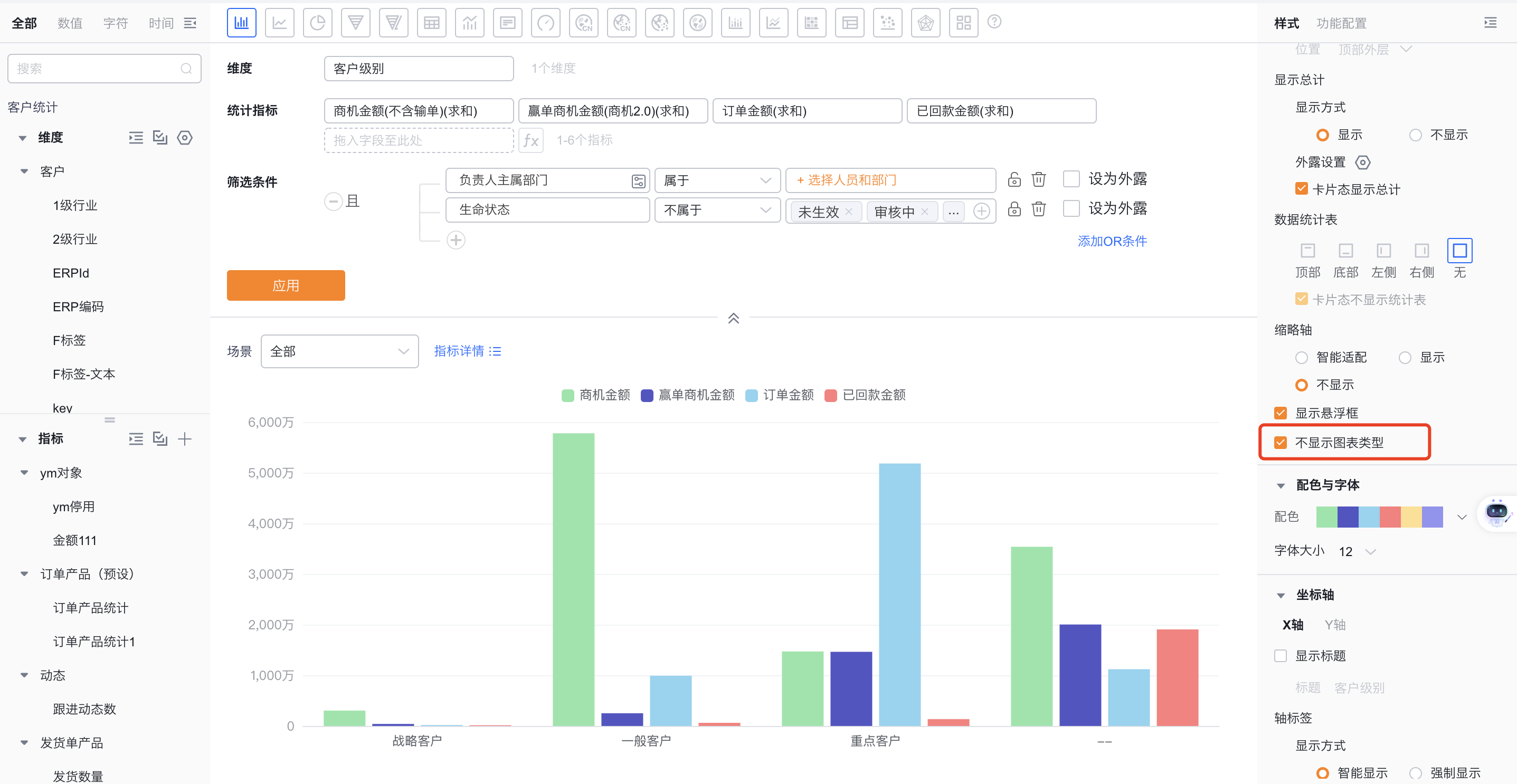Select the radar chart type icon
The image size is (1517, 784).
925,23
